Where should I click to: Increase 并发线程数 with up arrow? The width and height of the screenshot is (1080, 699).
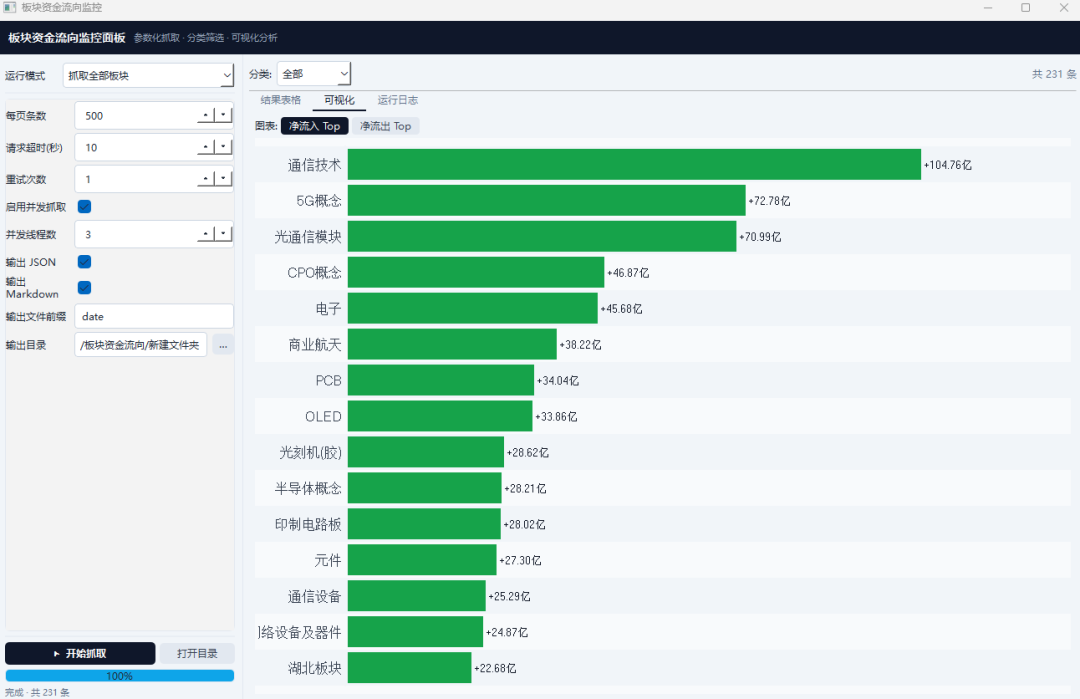[206, 235]
